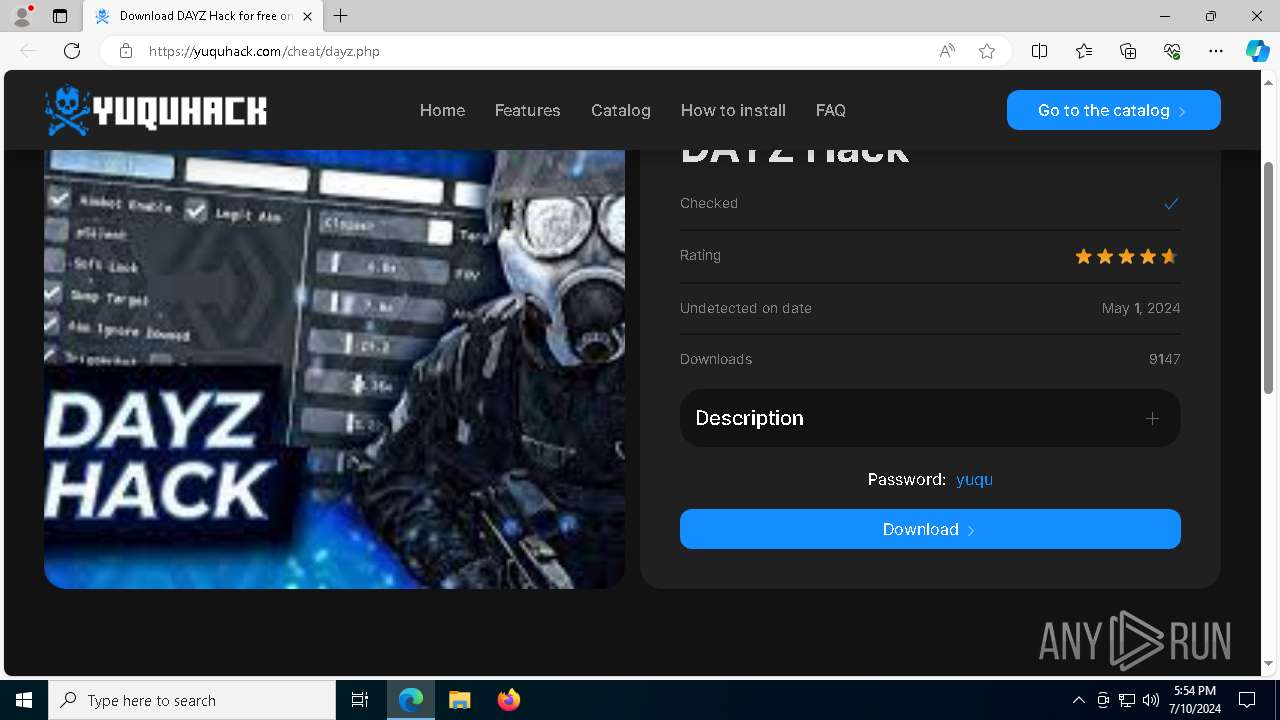Open How to install page
The width and height of the screenshot is (1280, 720).
point(733,110)
